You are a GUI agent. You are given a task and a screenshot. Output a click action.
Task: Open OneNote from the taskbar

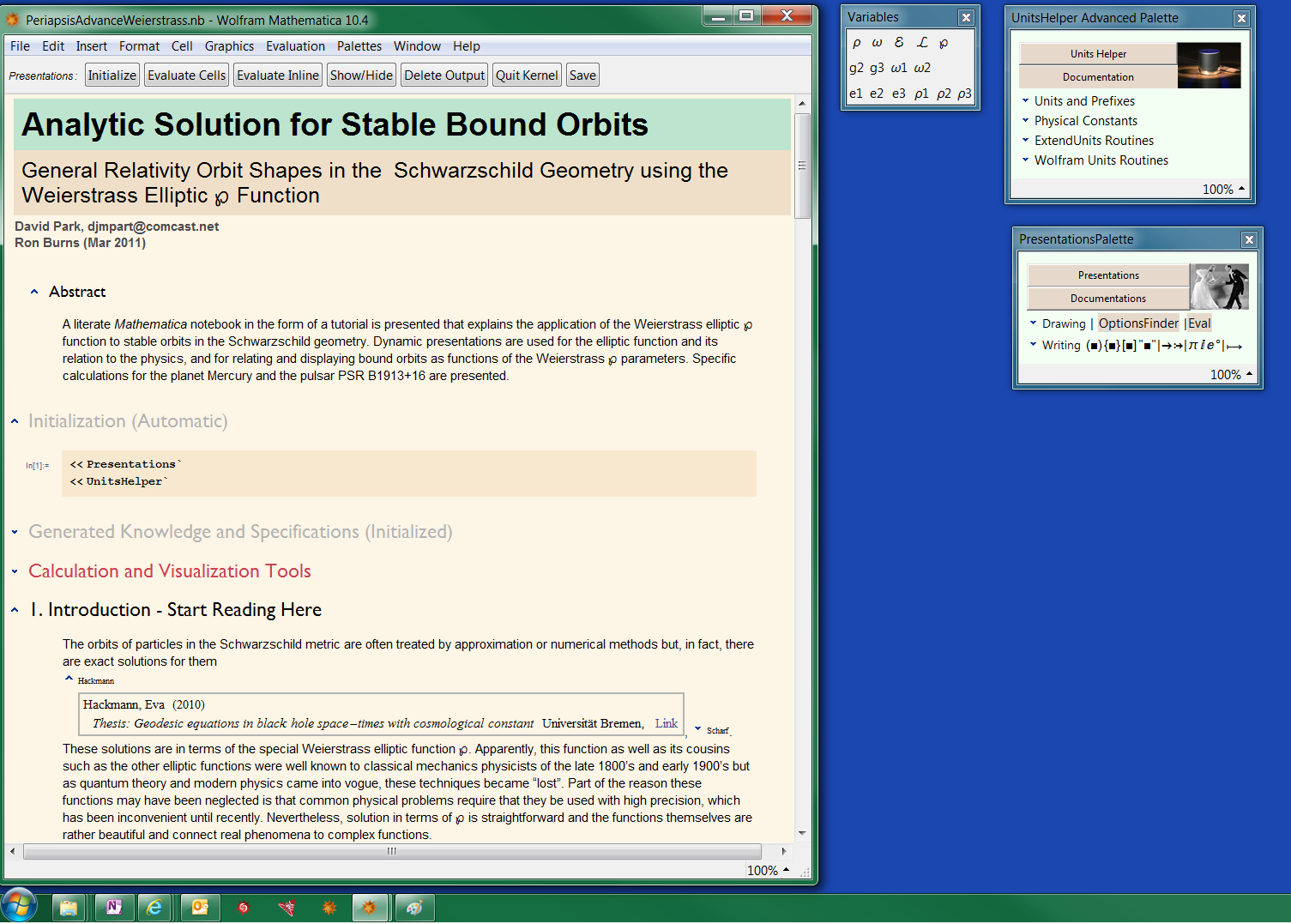click(113, 907)
